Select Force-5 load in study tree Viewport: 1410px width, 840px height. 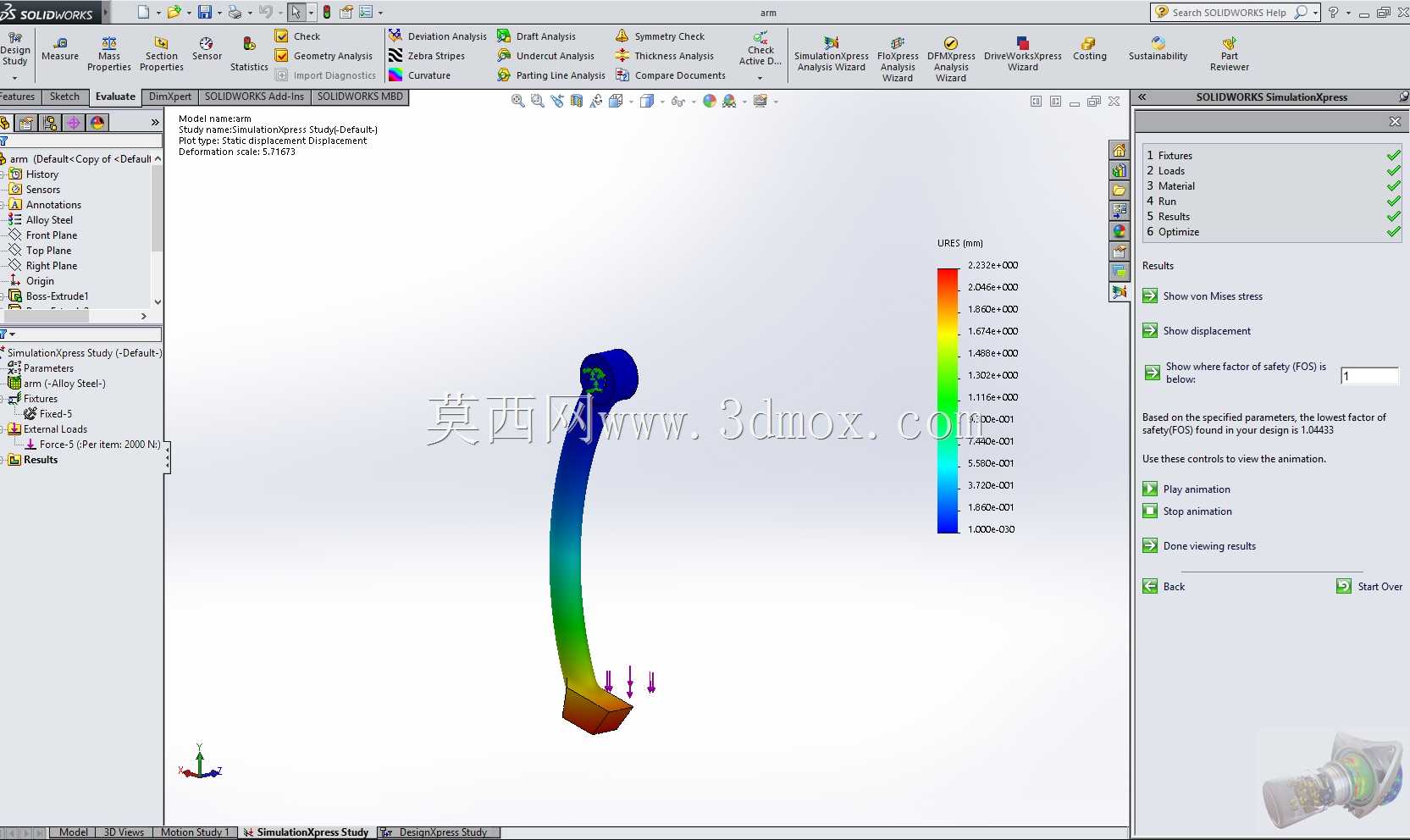click(91, 445)
